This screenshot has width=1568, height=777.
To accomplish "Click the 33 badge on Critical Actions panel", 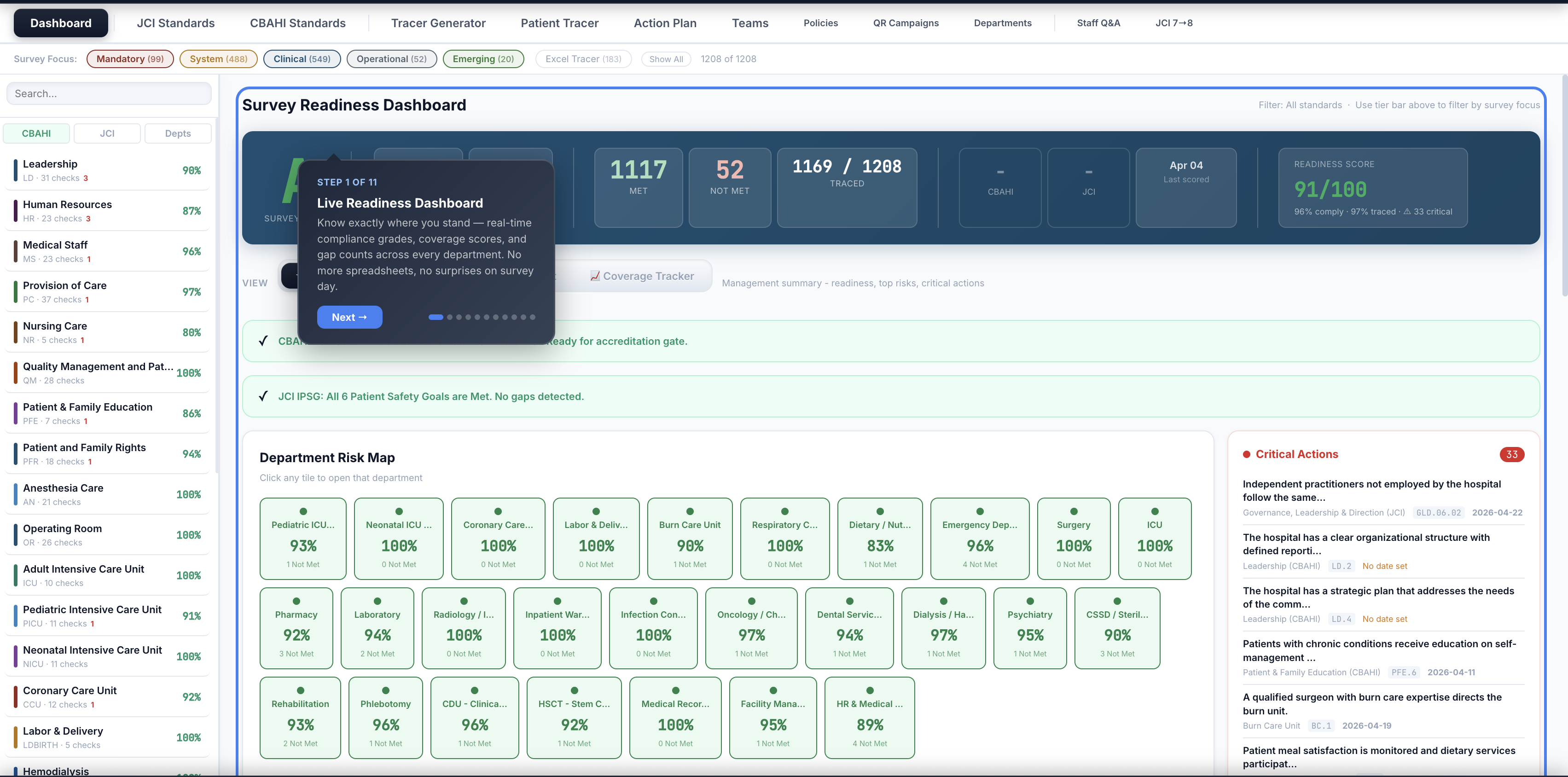I will (x=1513, y=454).
